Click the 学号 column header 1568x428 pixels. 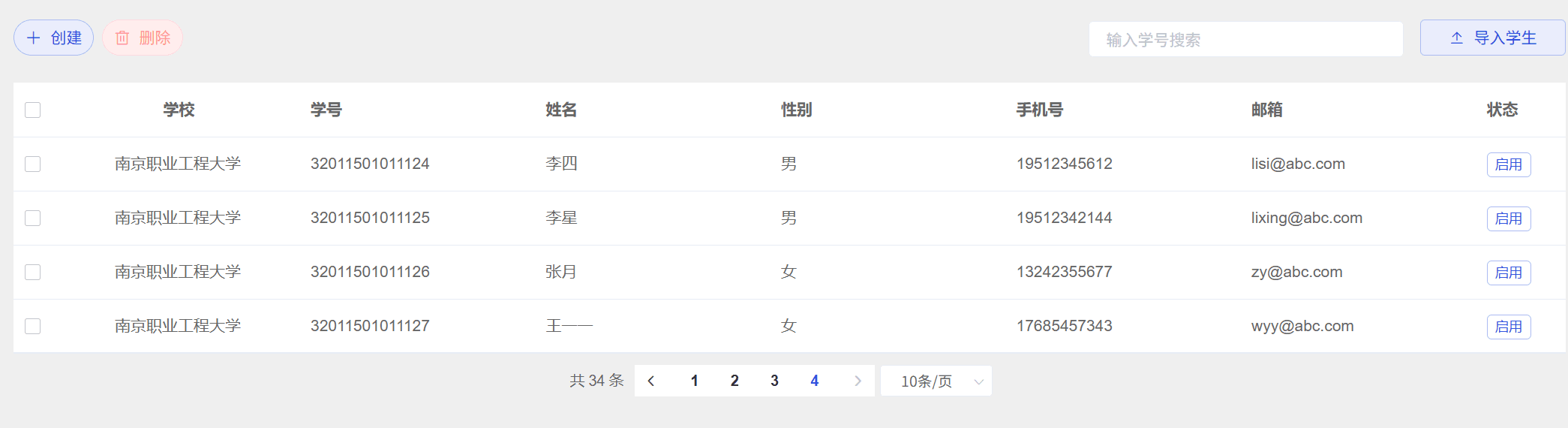(x=326, y=110)
